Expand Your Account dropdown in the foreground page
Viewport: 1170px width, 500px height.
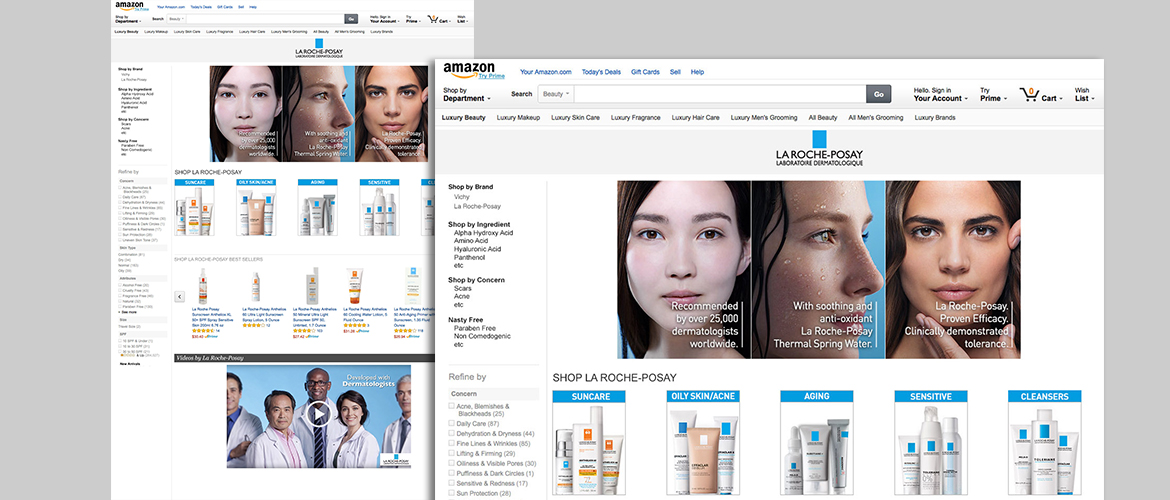click(x=940, y=98)
